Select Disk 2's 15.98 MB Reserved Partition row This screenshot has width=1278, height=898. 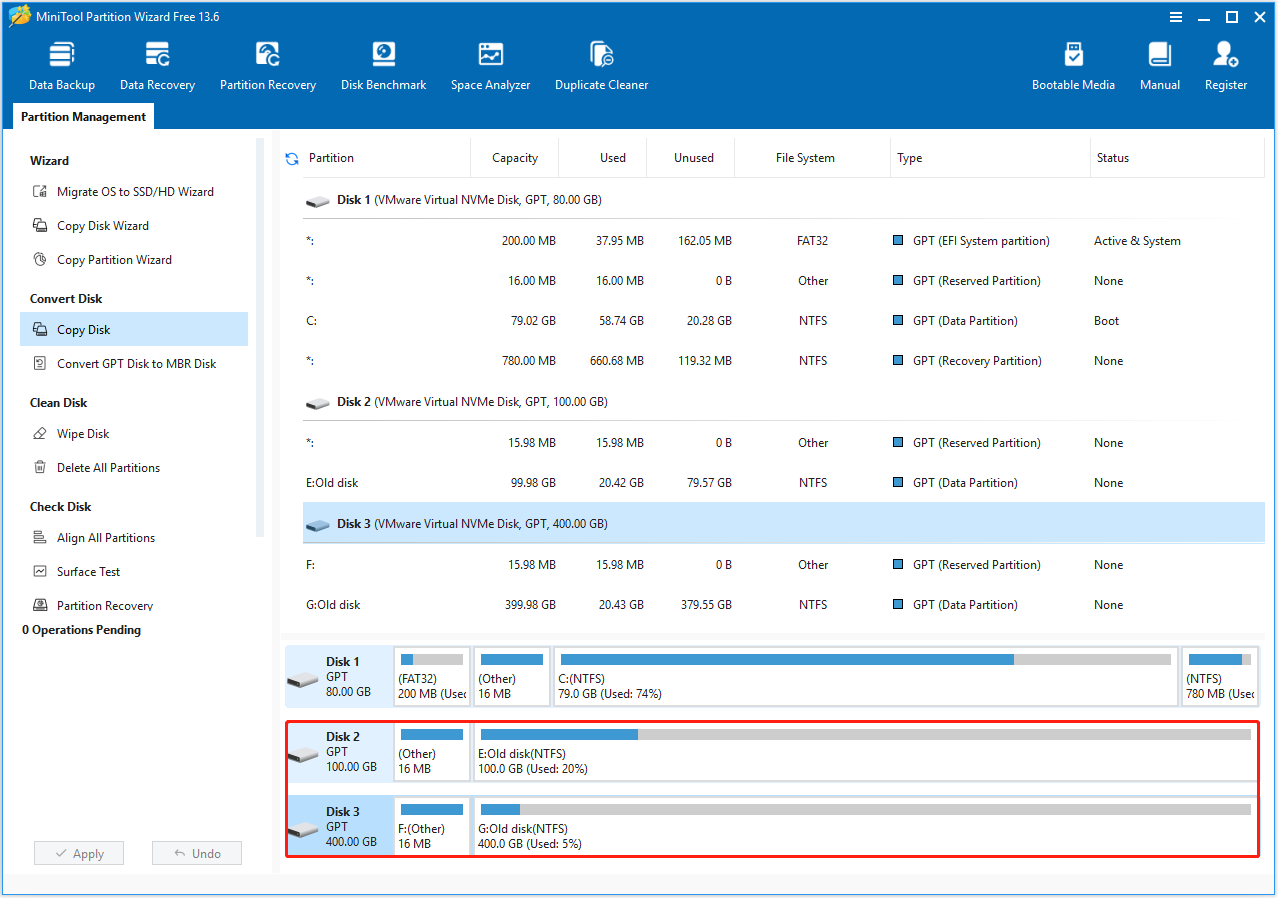pyautogui.click(x=783, y=443)
